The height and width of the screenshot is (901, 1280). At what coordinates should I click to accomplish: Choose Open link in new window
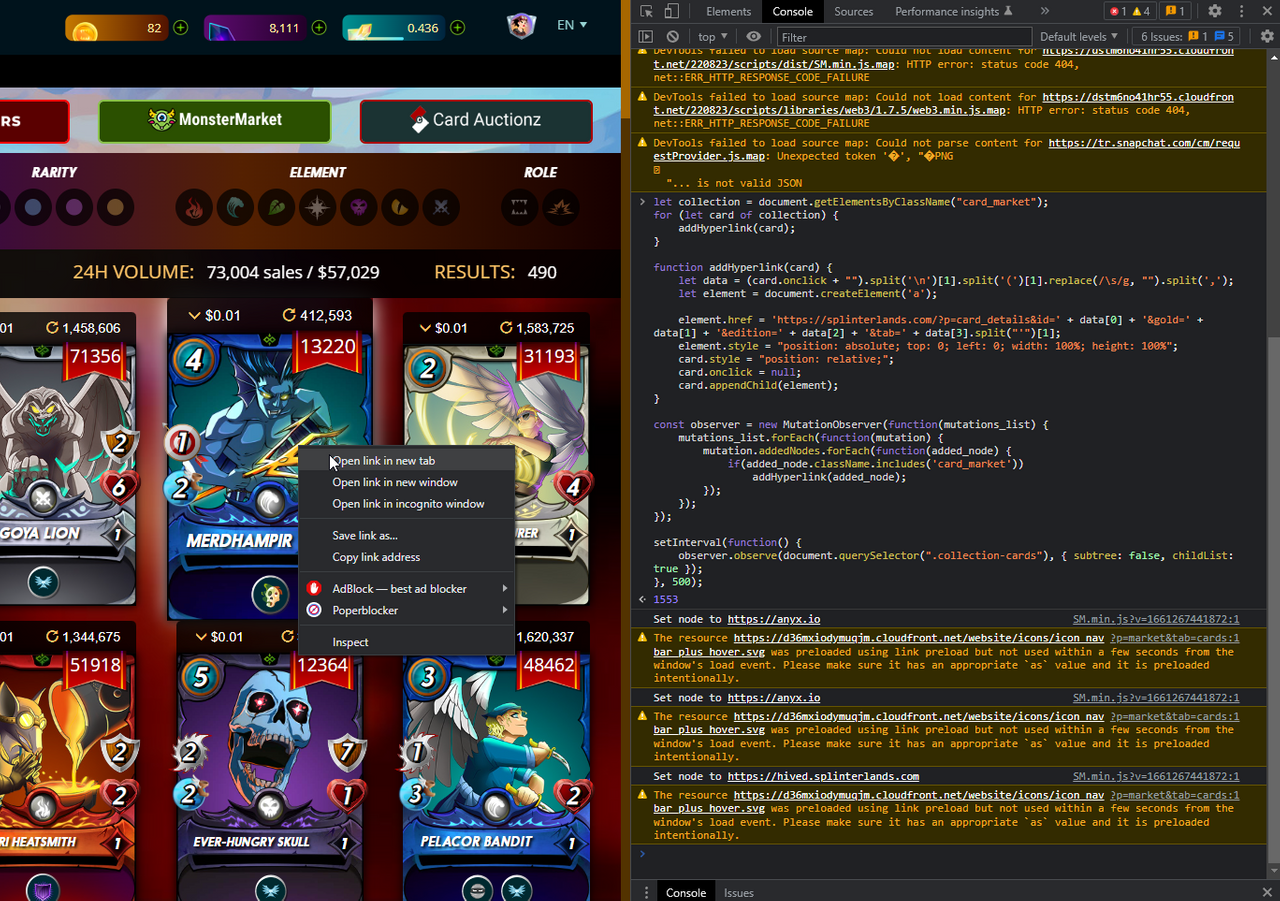[407, 482]
